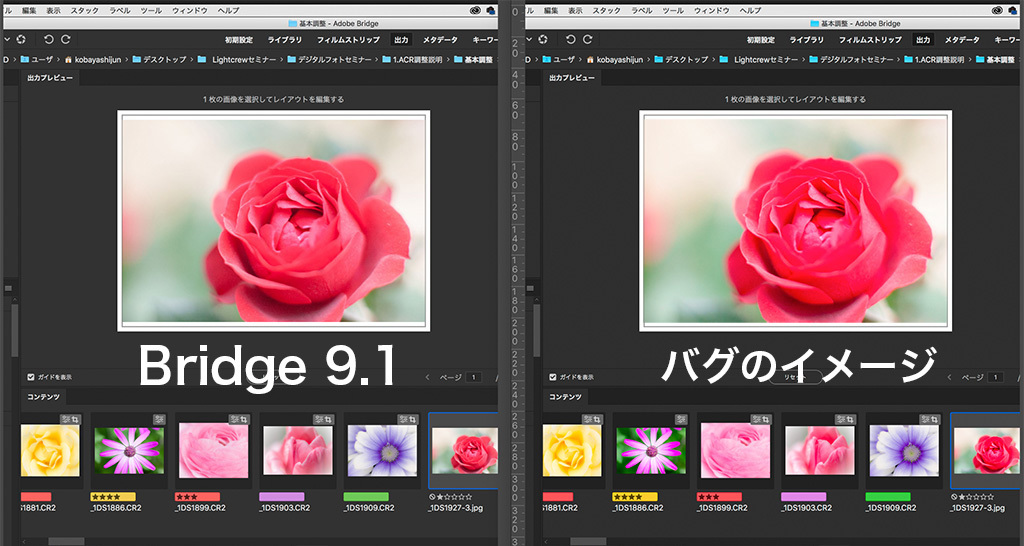Click crop badge on _1DS1899.CR2, right window

(766, 419)
